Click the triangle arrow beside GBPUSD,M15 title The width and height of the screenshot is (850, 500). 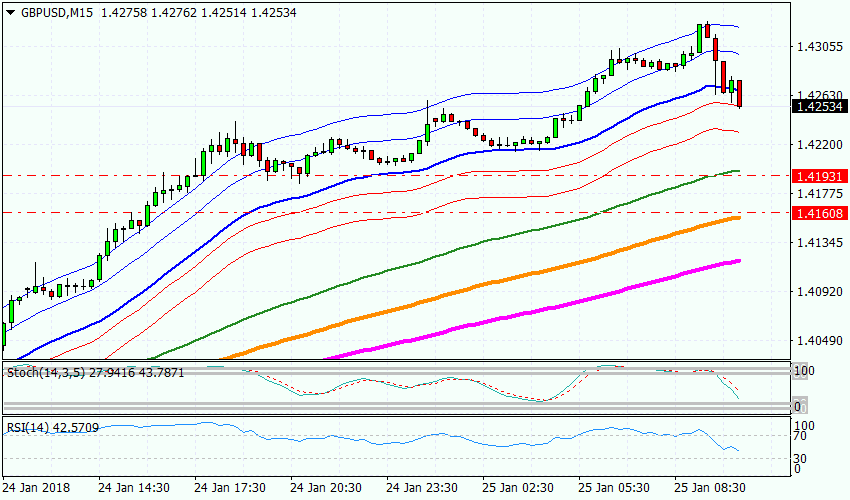coord(11,11)
